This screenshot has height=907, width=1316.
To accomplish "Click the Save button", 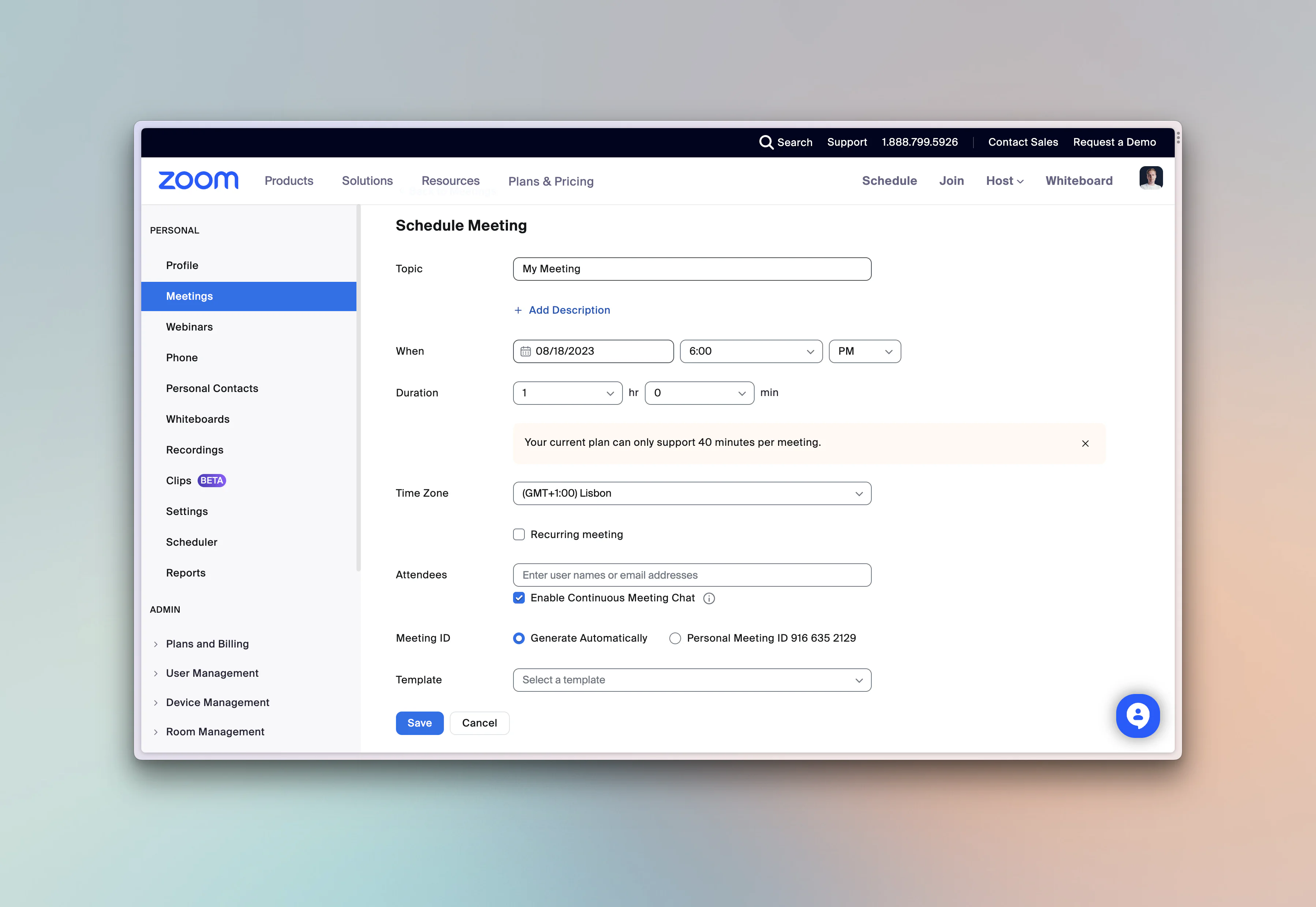I will 419,723.
